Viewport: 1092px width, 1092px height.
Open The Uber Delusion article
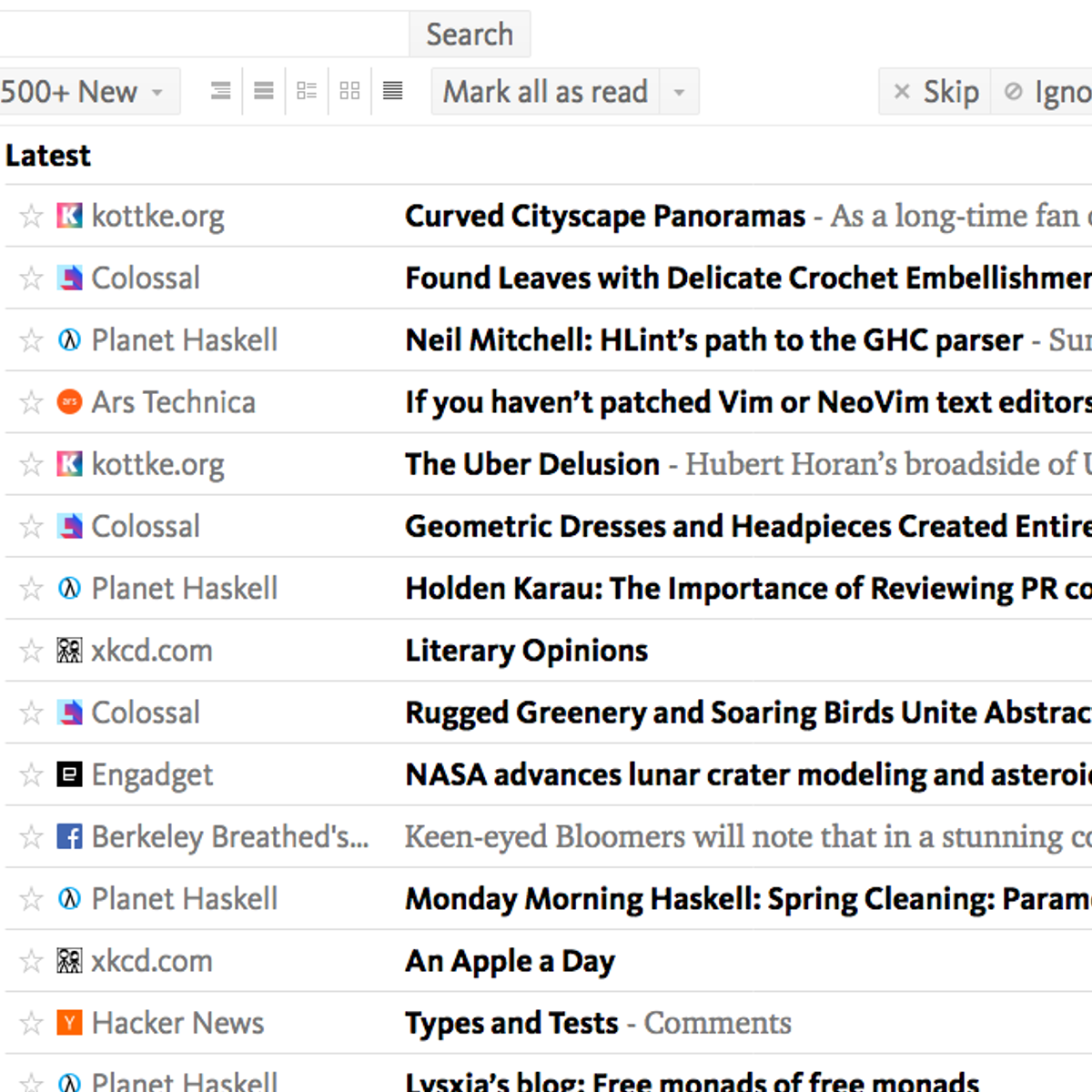(x=532, y=464)
